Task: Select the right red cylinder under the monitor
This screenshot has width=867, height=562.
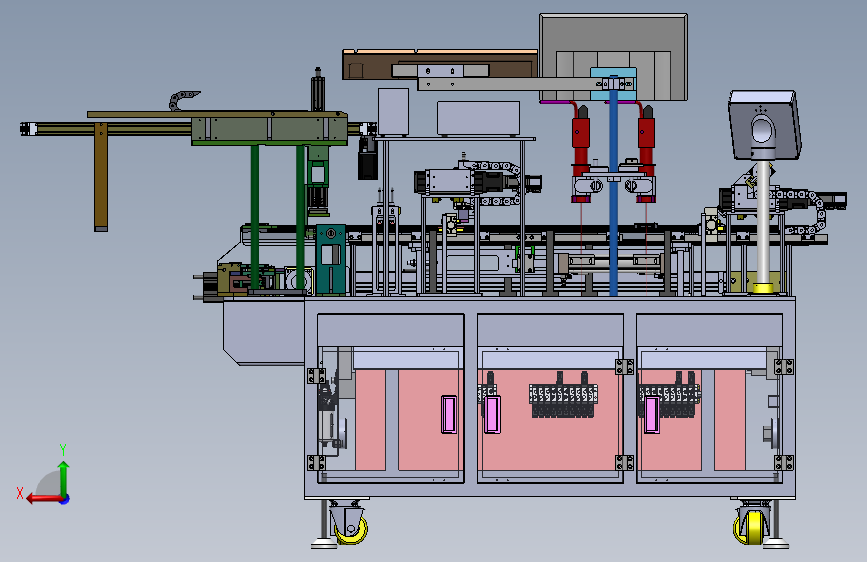Action: click(x=646, y=153)
